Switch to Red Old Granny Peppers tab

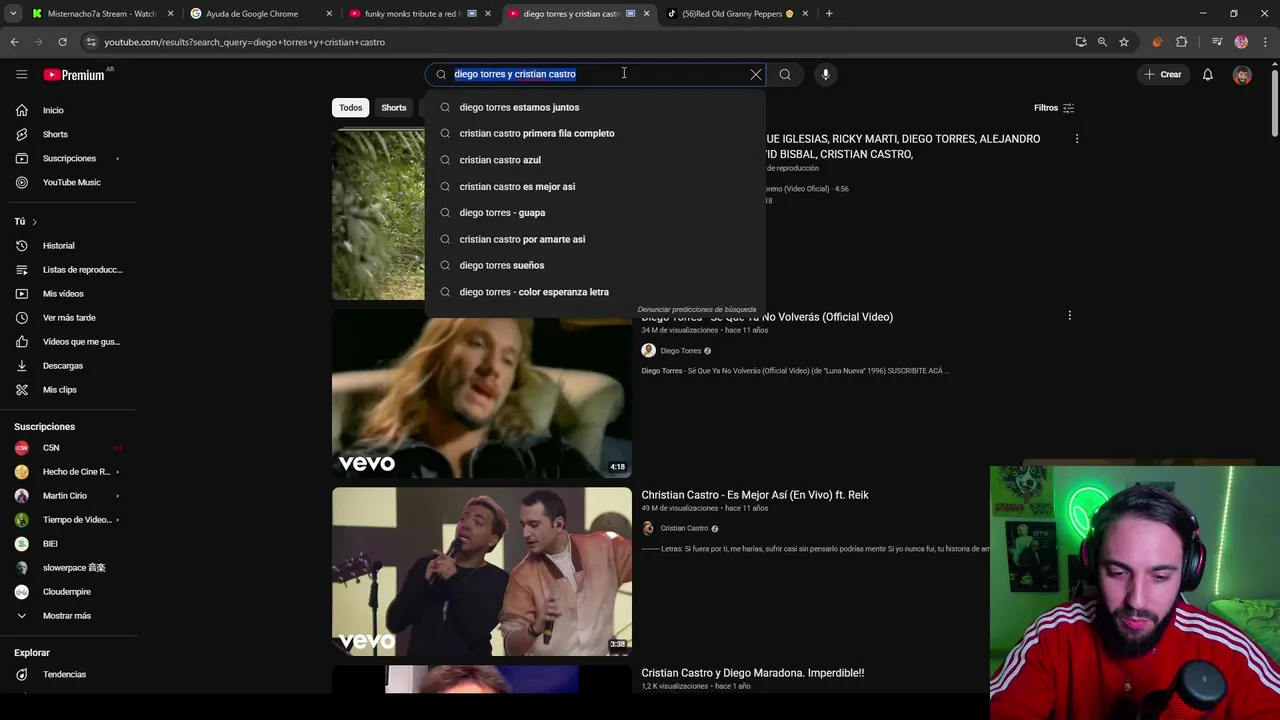pyautogui.click(x=739, y=14)
